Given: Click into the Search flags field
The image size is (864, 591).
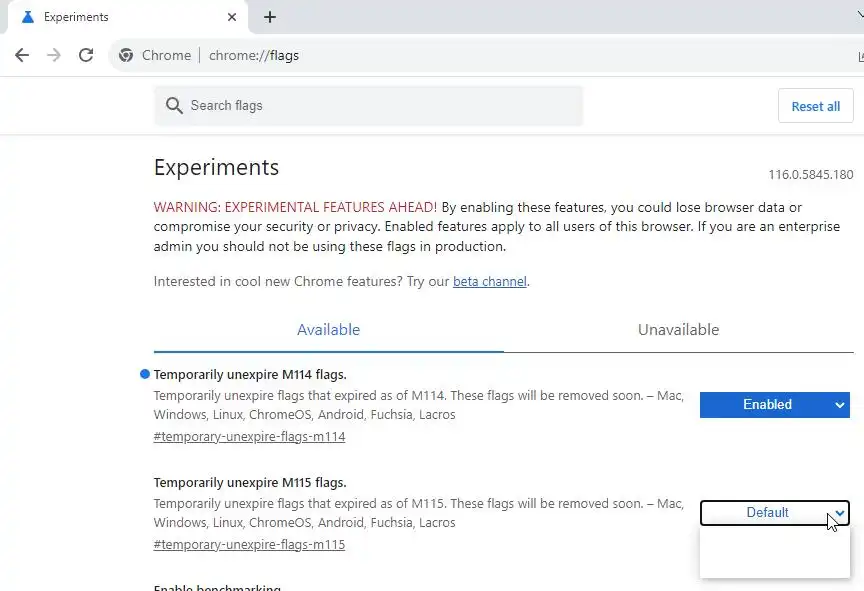Looking at the screenshot, I should (368, 106).
